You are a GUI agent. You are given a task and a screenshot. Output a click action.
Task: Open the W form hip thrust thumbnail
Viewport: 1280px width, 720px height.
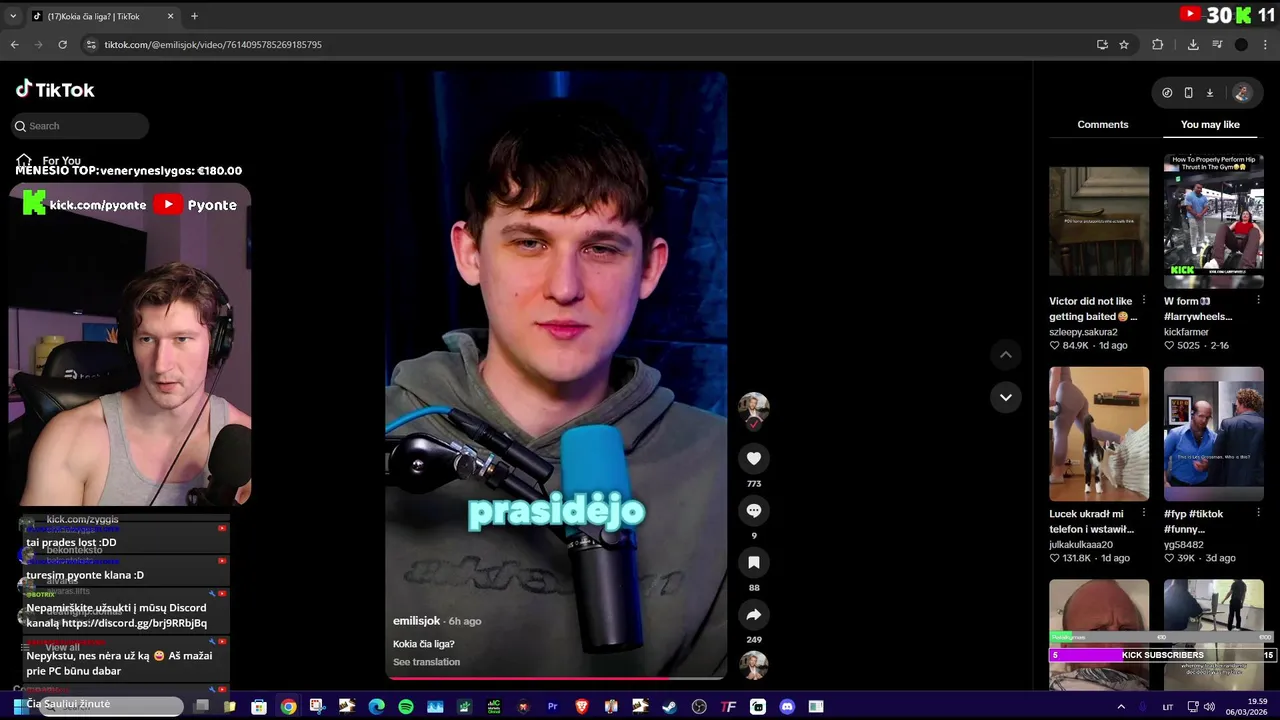pyautogui.click(x=1213, y=221)
